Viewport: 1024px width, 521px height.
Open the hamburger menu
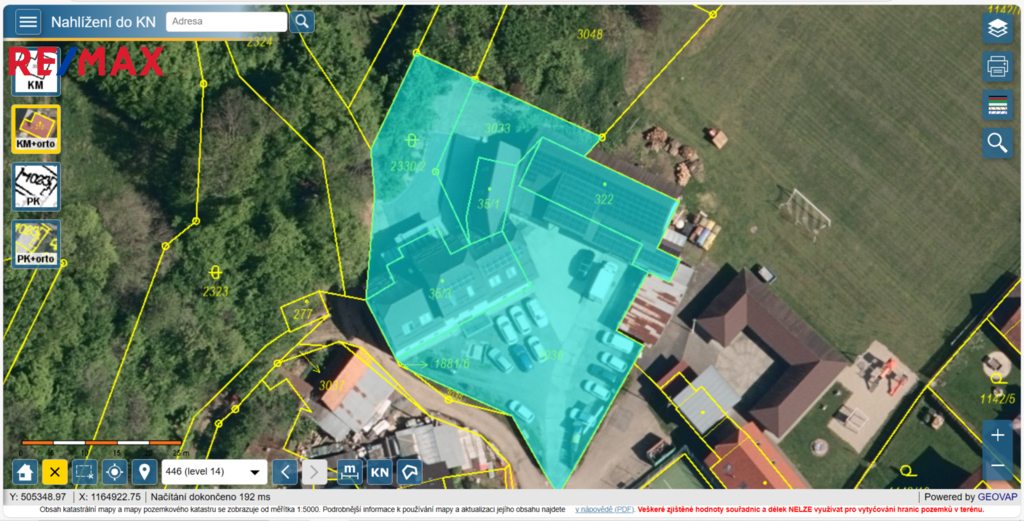point(28,22)
